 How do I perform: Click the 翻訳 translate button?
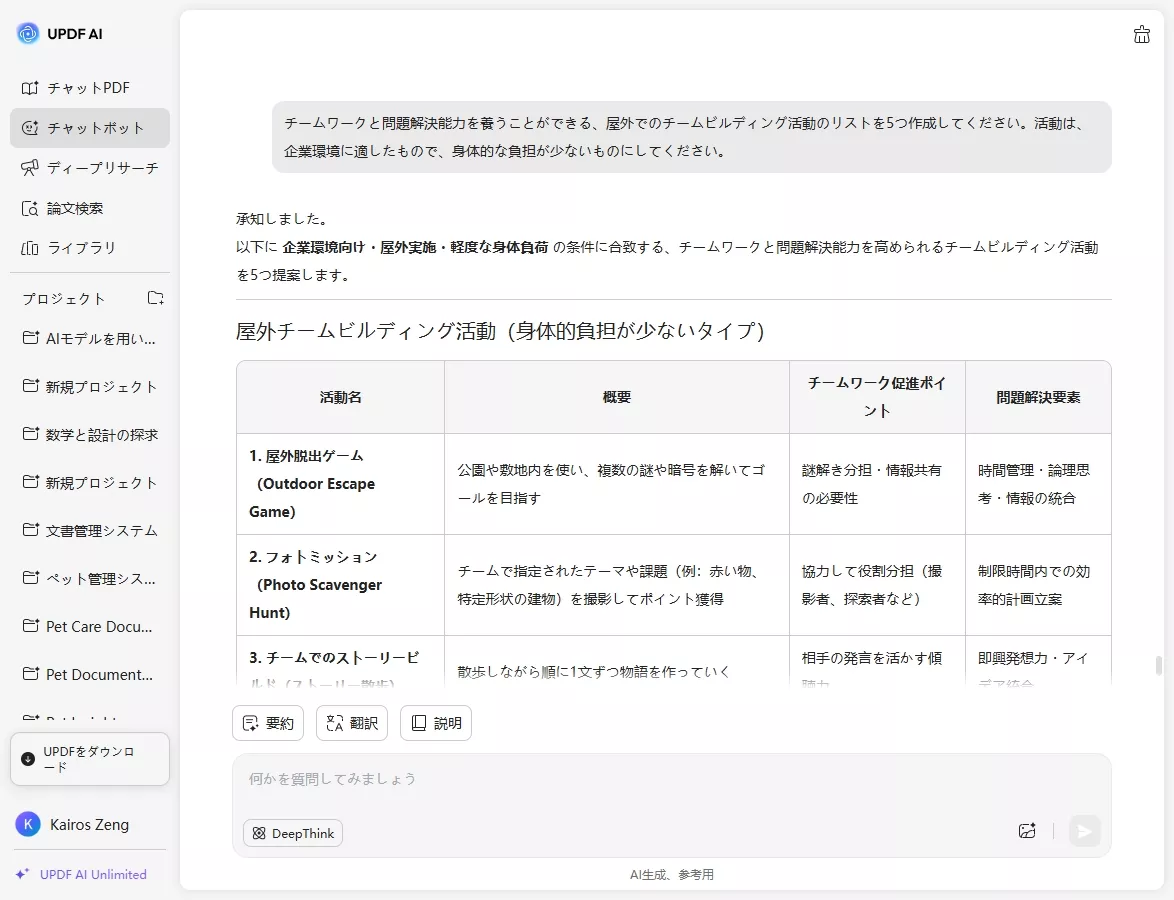(351, 722)
